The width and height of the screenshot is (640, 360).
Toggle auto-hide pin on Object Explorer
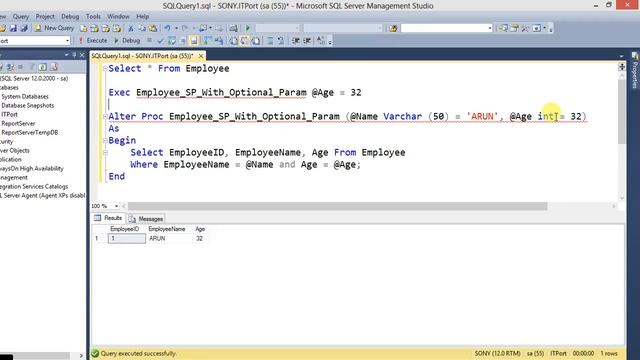[x=74, y=55]
